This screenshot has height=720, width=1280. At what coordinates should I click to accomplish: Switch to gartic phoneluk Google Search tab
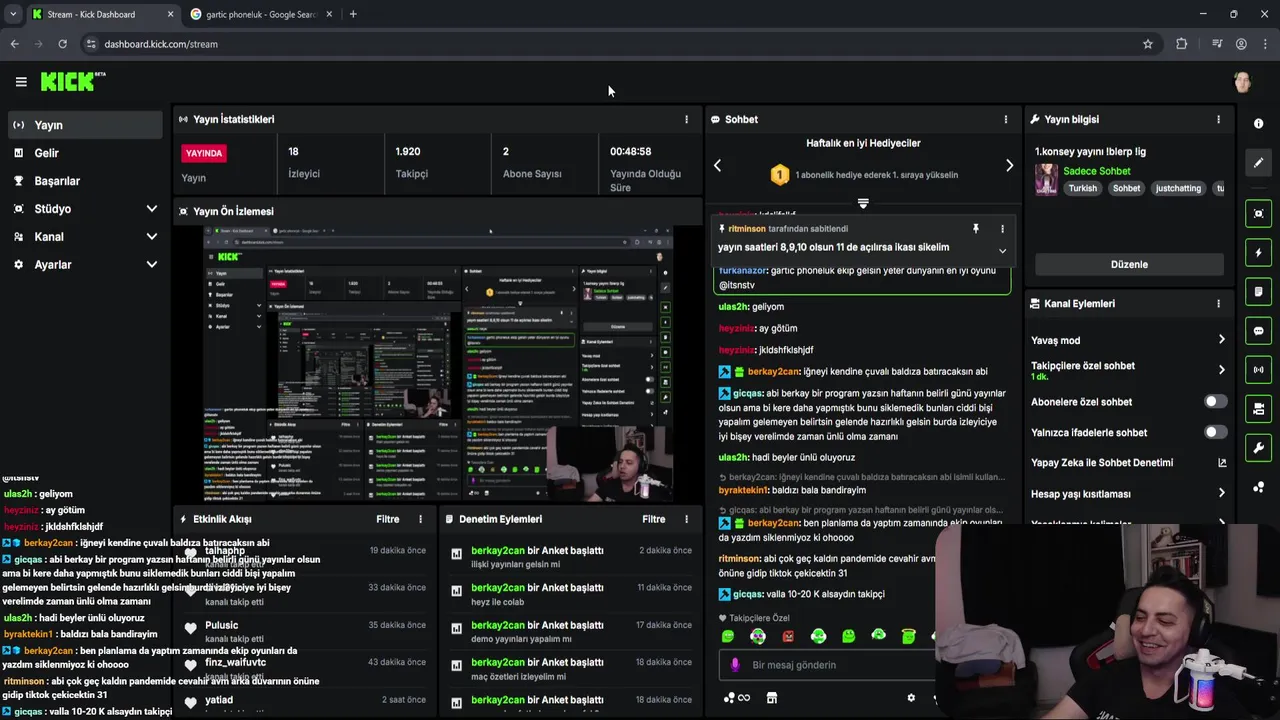tap(262, 14)
